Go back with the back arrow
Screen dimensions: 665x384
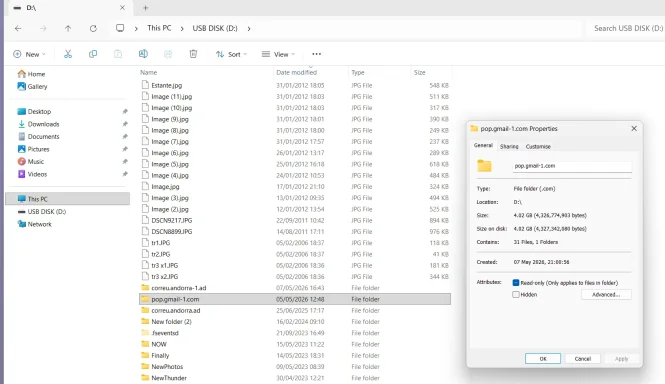[18, 28]
